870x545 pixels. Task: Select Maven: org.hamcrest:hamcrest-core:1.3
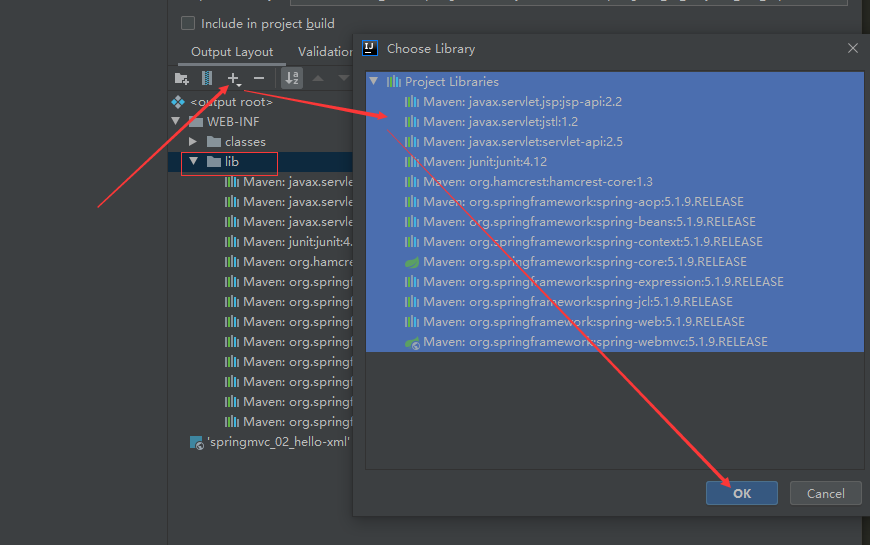(538, 181)
